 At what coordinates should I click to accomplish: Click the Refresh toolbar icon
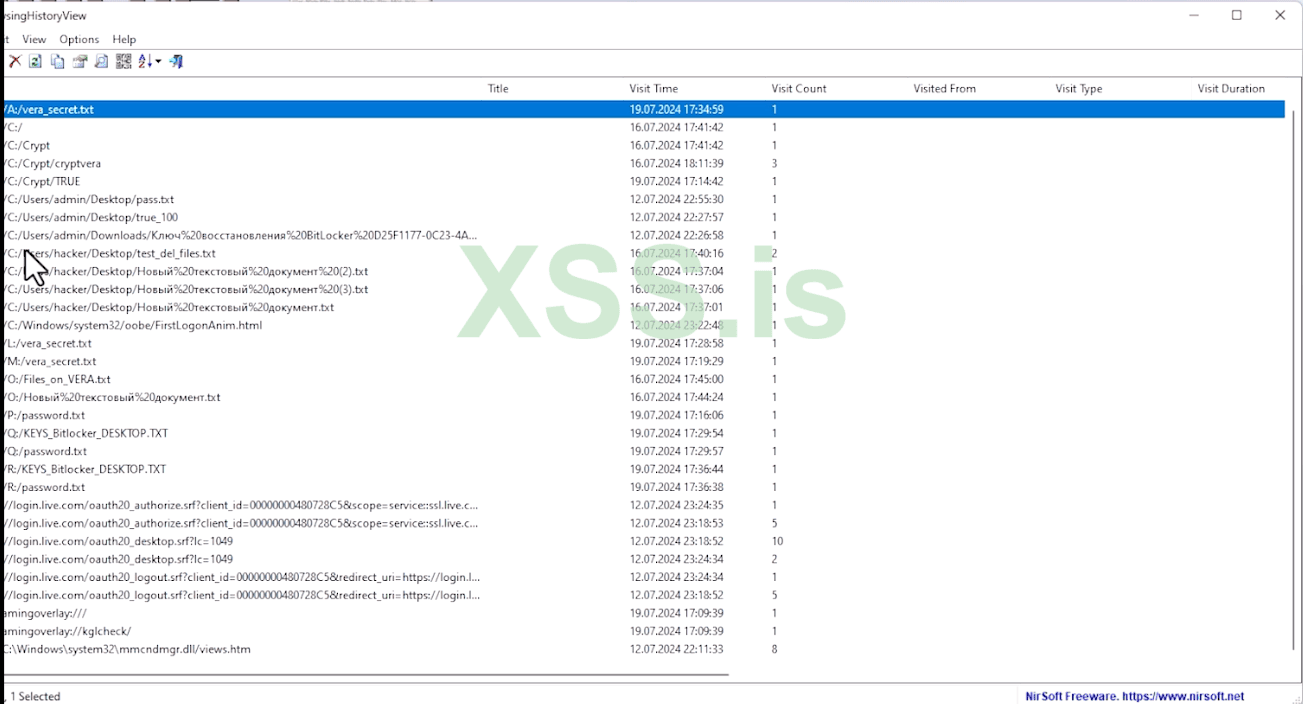coord(35,62)
